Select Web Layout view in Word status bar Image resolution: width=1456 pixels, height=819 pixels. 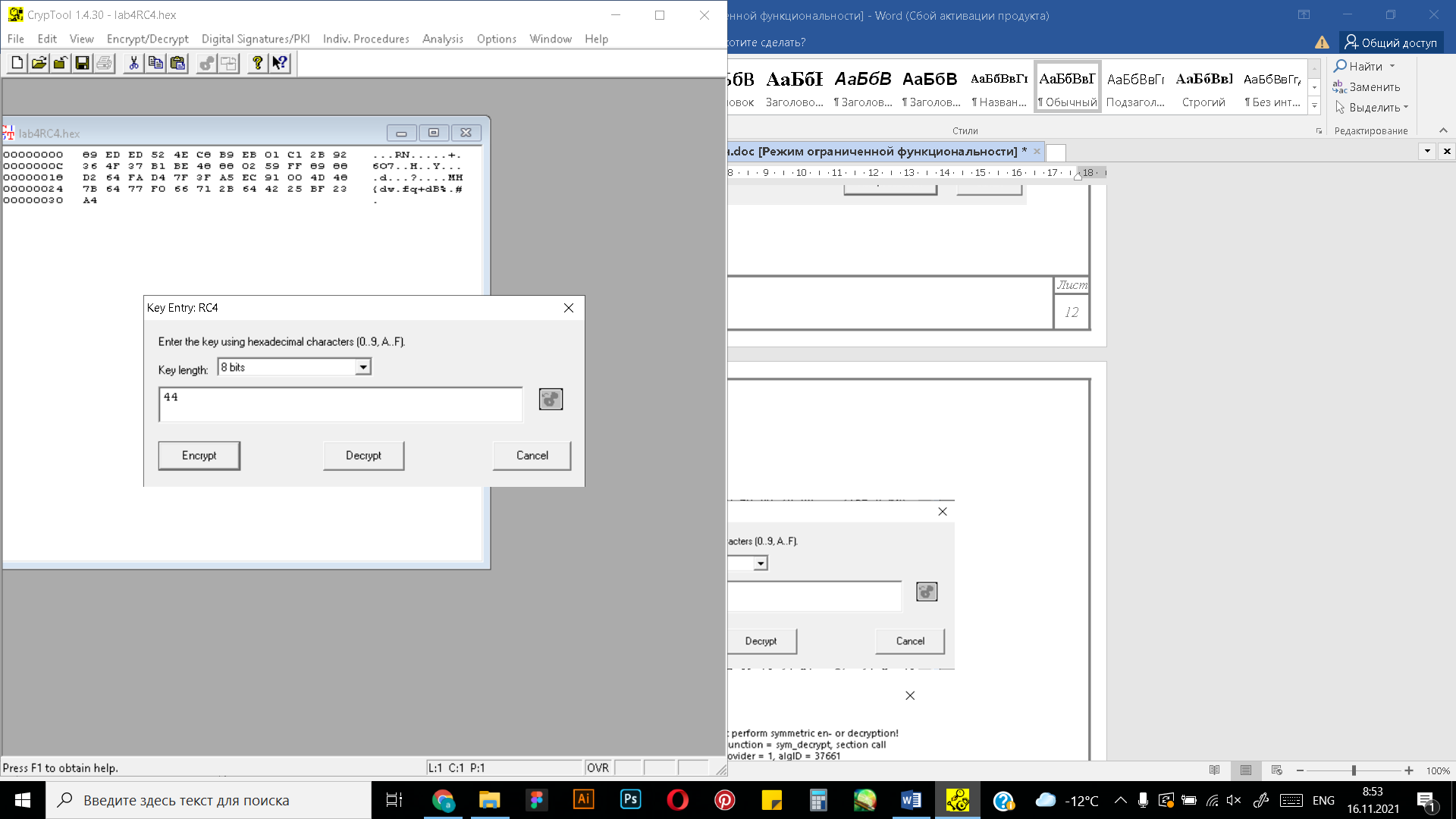tap(1277, 770)
